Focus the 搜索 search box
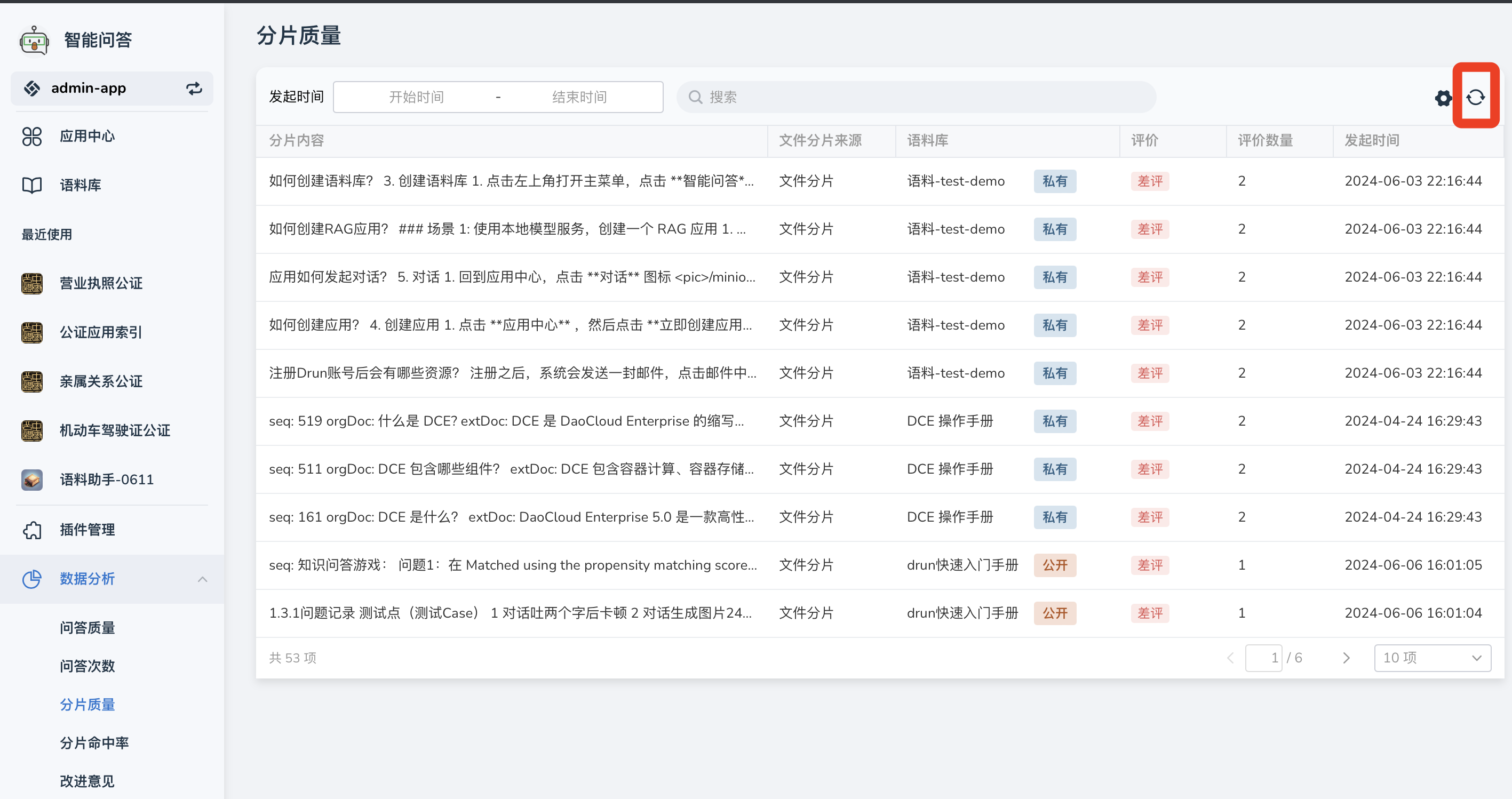Screen dimensions: 1512x799 click(916, 97)
